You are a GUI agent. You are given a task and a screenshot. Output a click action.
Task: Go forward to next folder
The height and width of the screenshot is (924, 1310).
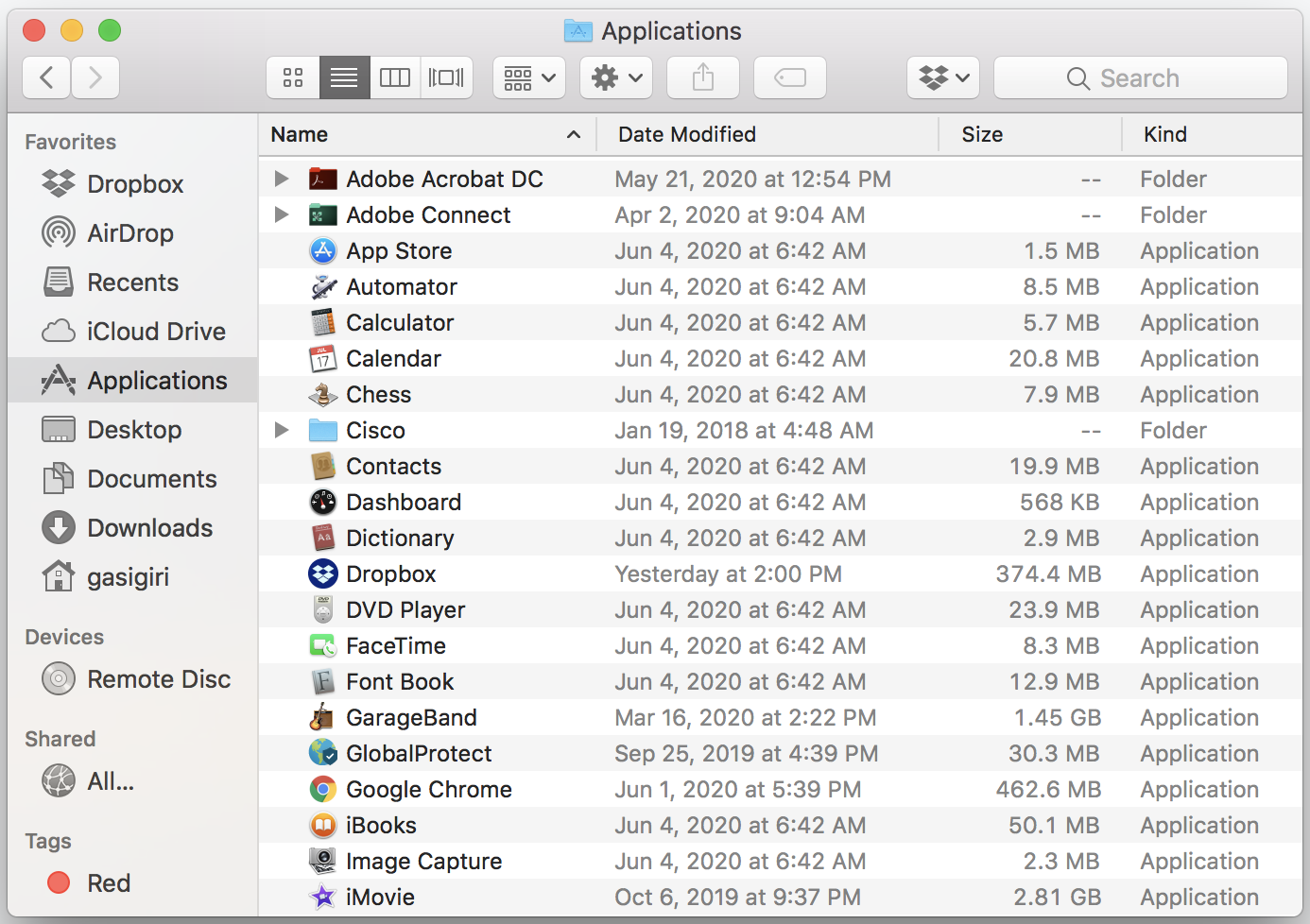coord(95,77)
